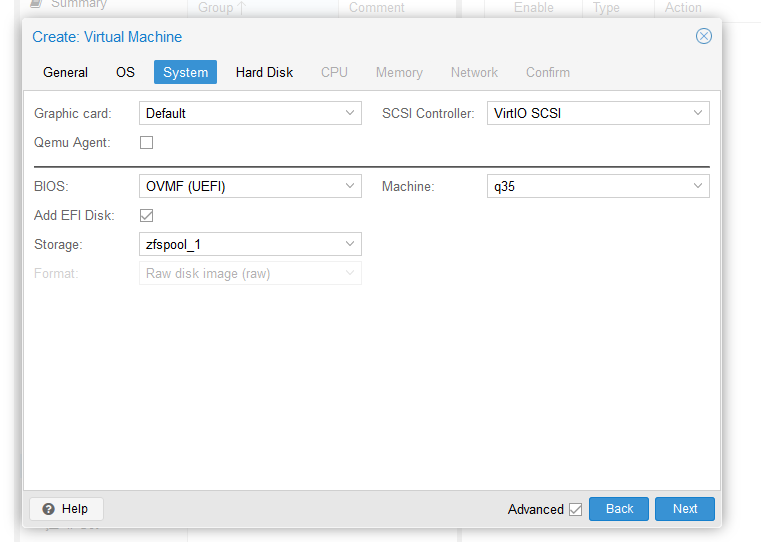Screen dimensions: 761x542
Task: Expand the BIOS dropdown arrow
Action: [x=349, y=186]
